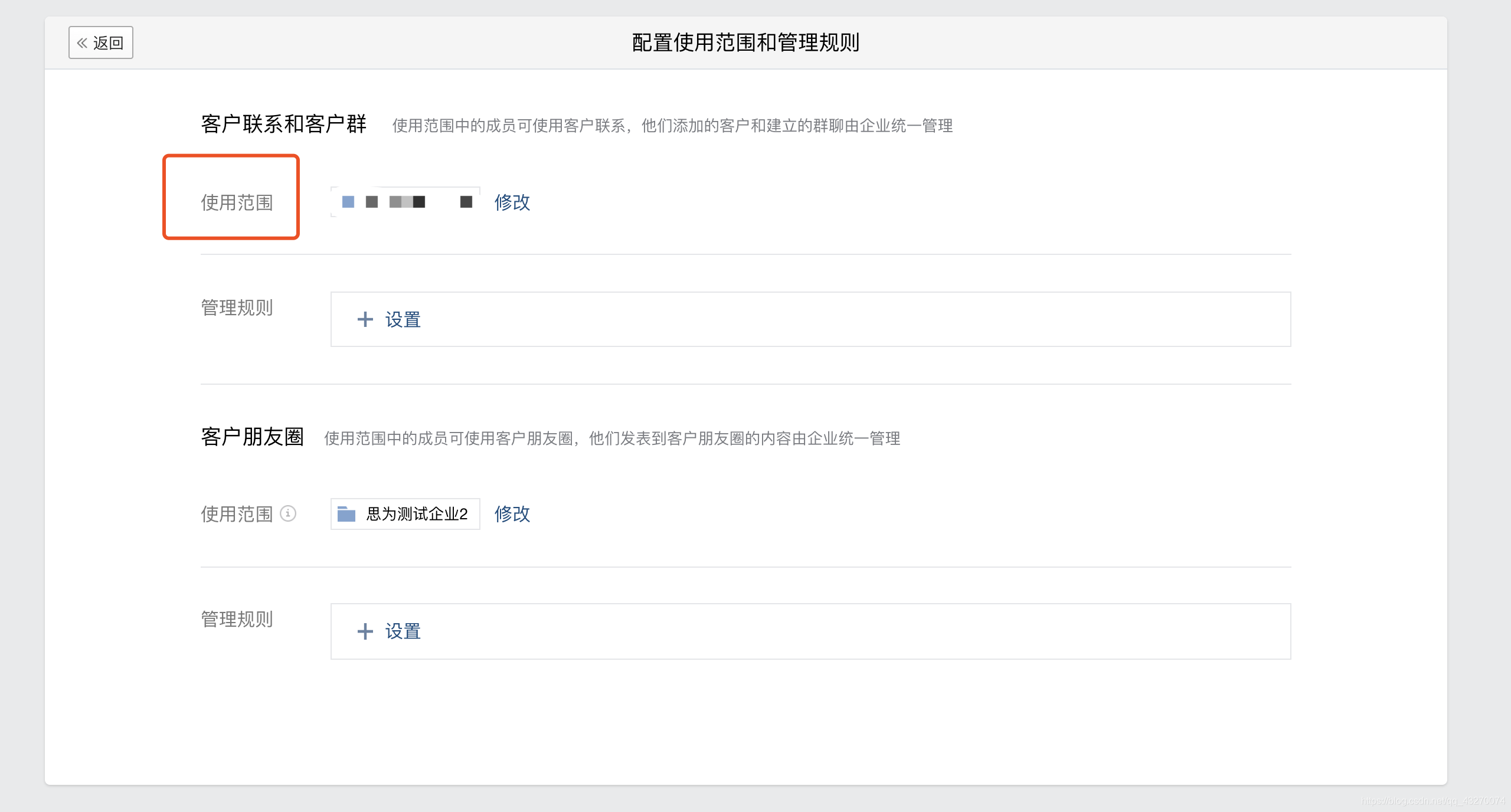The height and width of the screenshot is (812, 1511).
Task: Click the 客户朋友圈 description text
Action: point(611,438)
